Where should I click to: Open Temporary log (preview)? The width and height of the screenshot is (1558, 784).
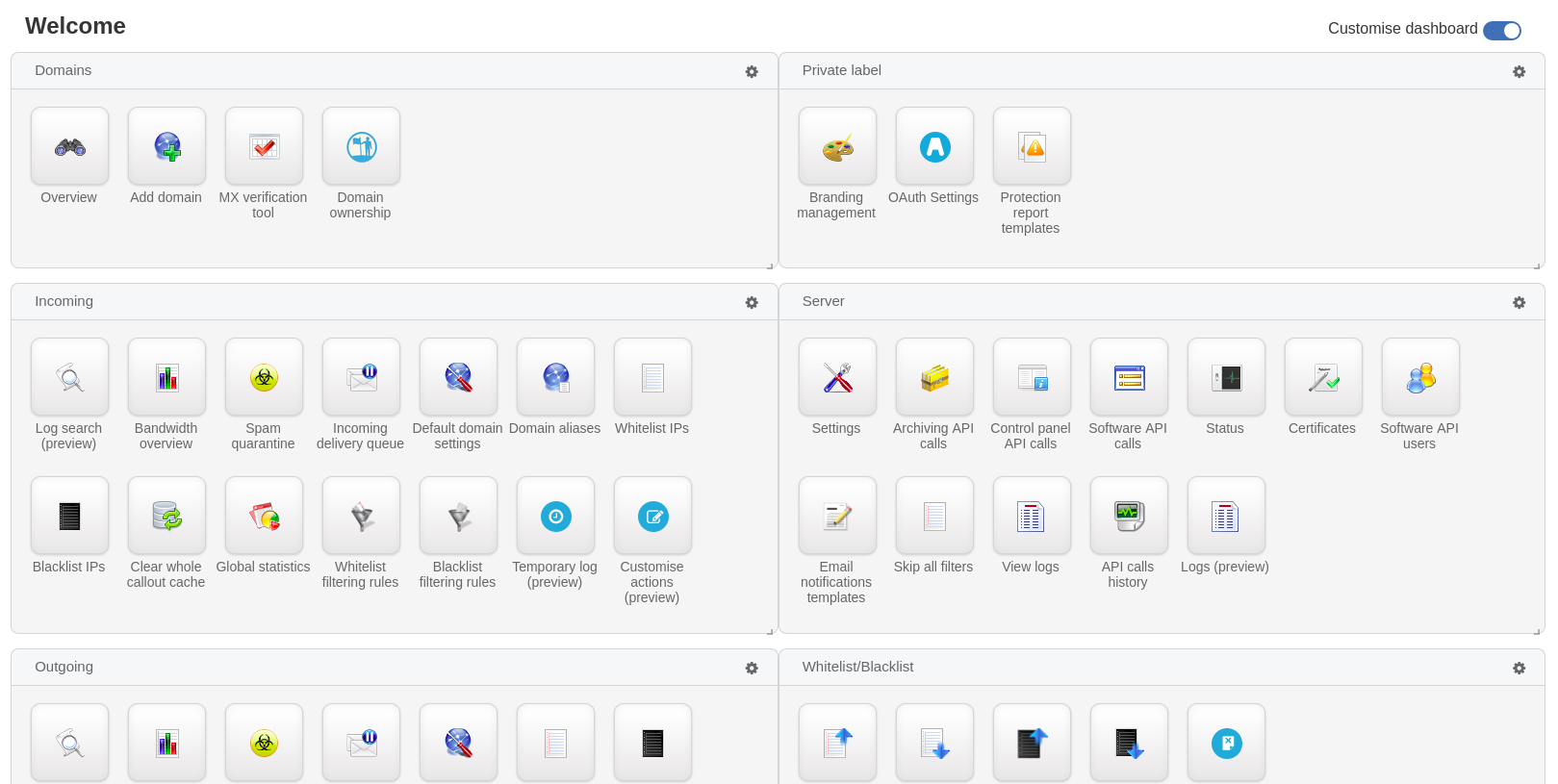[555, 516]
